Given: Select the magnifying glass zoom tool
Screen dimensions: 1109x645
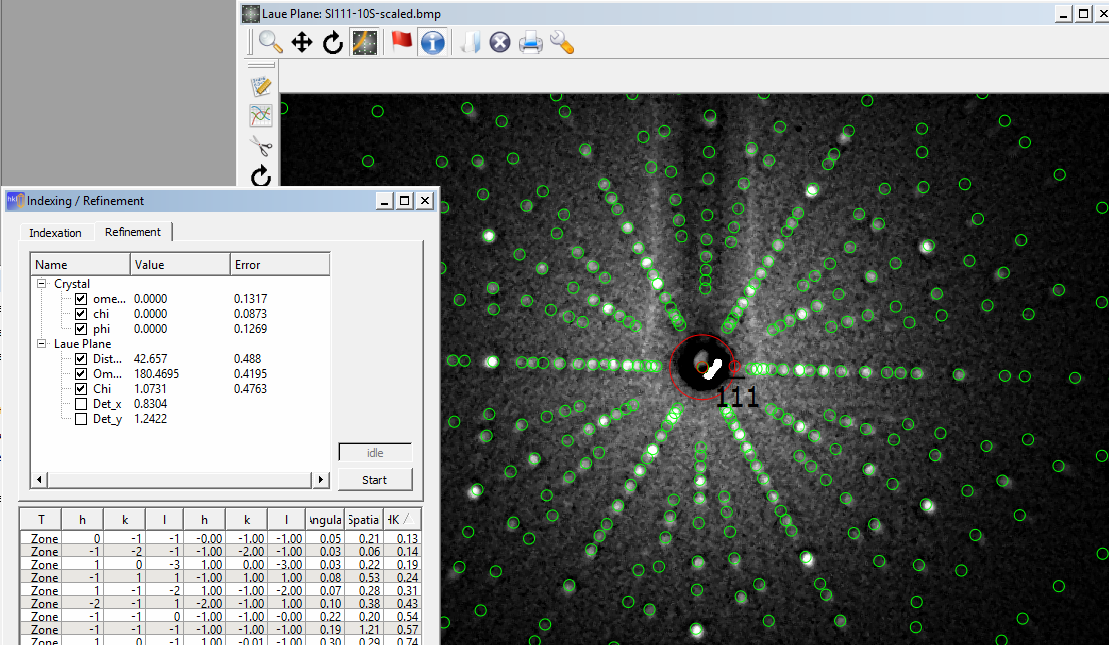Looking at the screenshot, I should point(271,42).
